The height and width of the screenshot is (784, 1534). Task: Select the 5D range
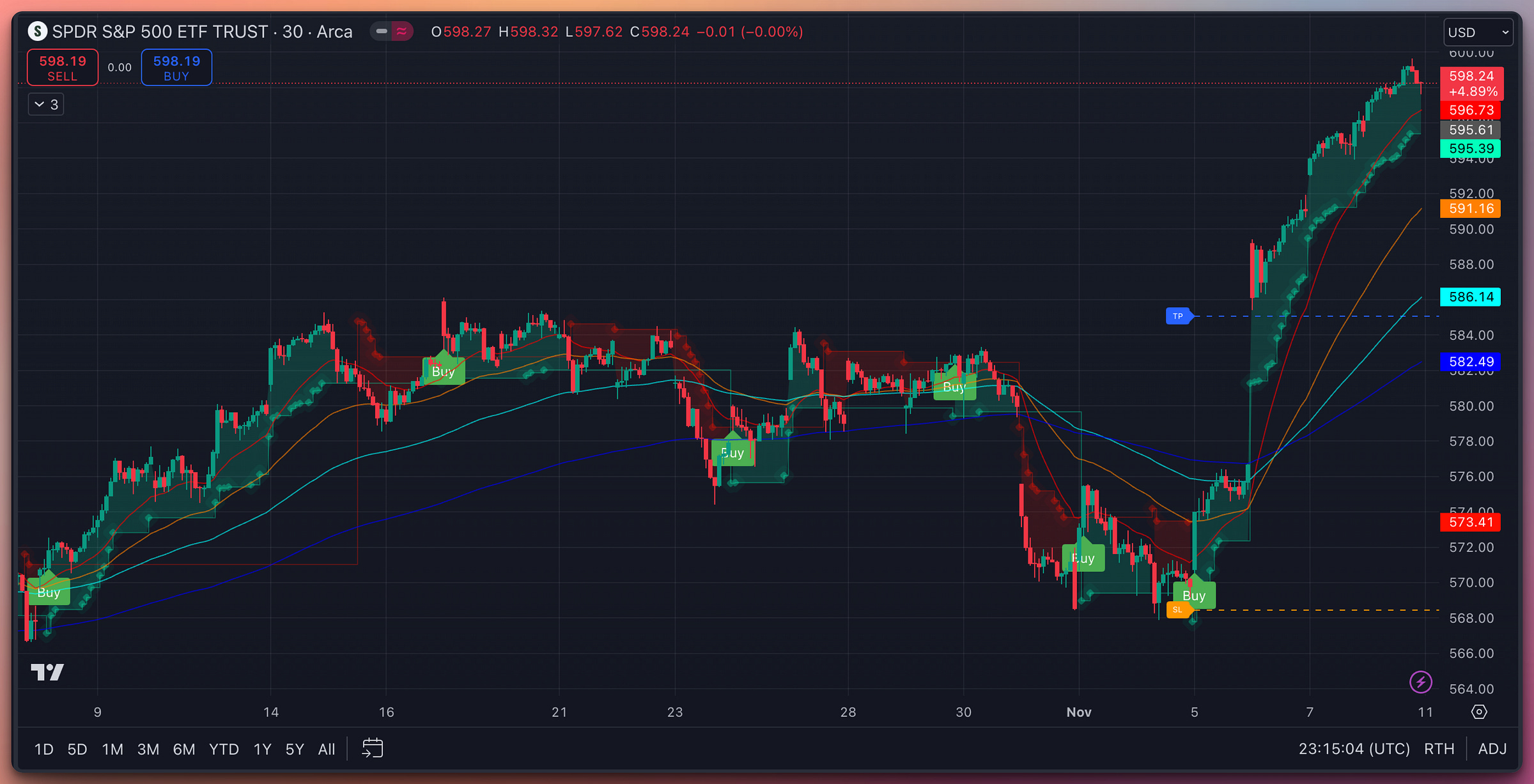77,749
